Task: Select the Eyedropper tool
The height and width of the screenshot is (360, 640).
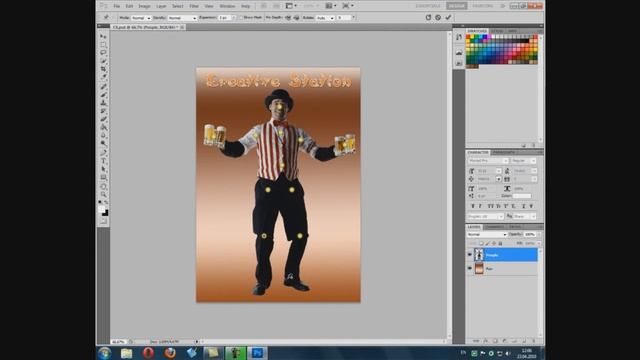Action: pyautogui.click(x=103, y=78)
